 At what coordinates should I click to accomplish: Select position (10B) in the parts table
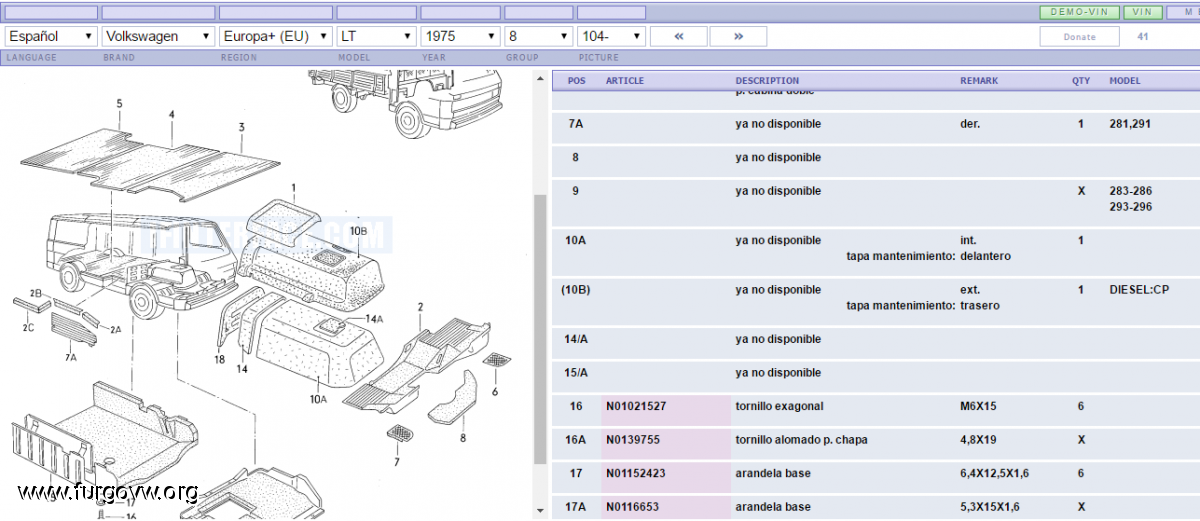point(575,290)
